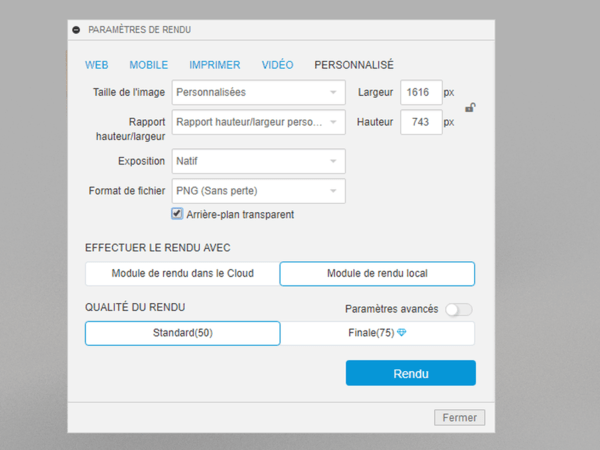
Task: Switch to the MOBILE tab
Action: click(x=149, y=65)
